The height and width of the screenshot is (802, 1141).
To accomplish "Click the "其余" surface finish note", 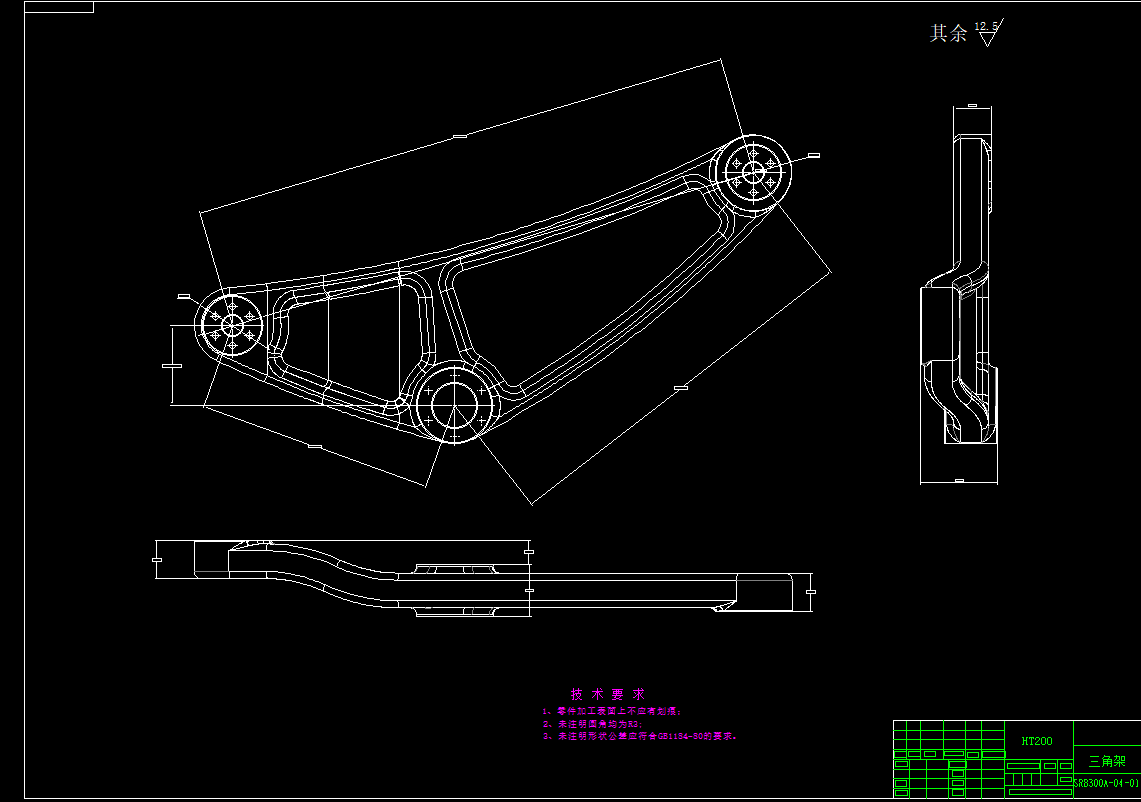I will pyautogui.click(x=948, y=33).
